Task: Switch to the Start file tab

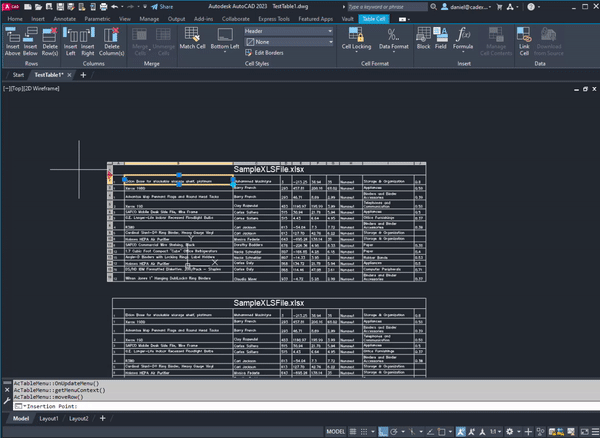Action: click(18, 75)
